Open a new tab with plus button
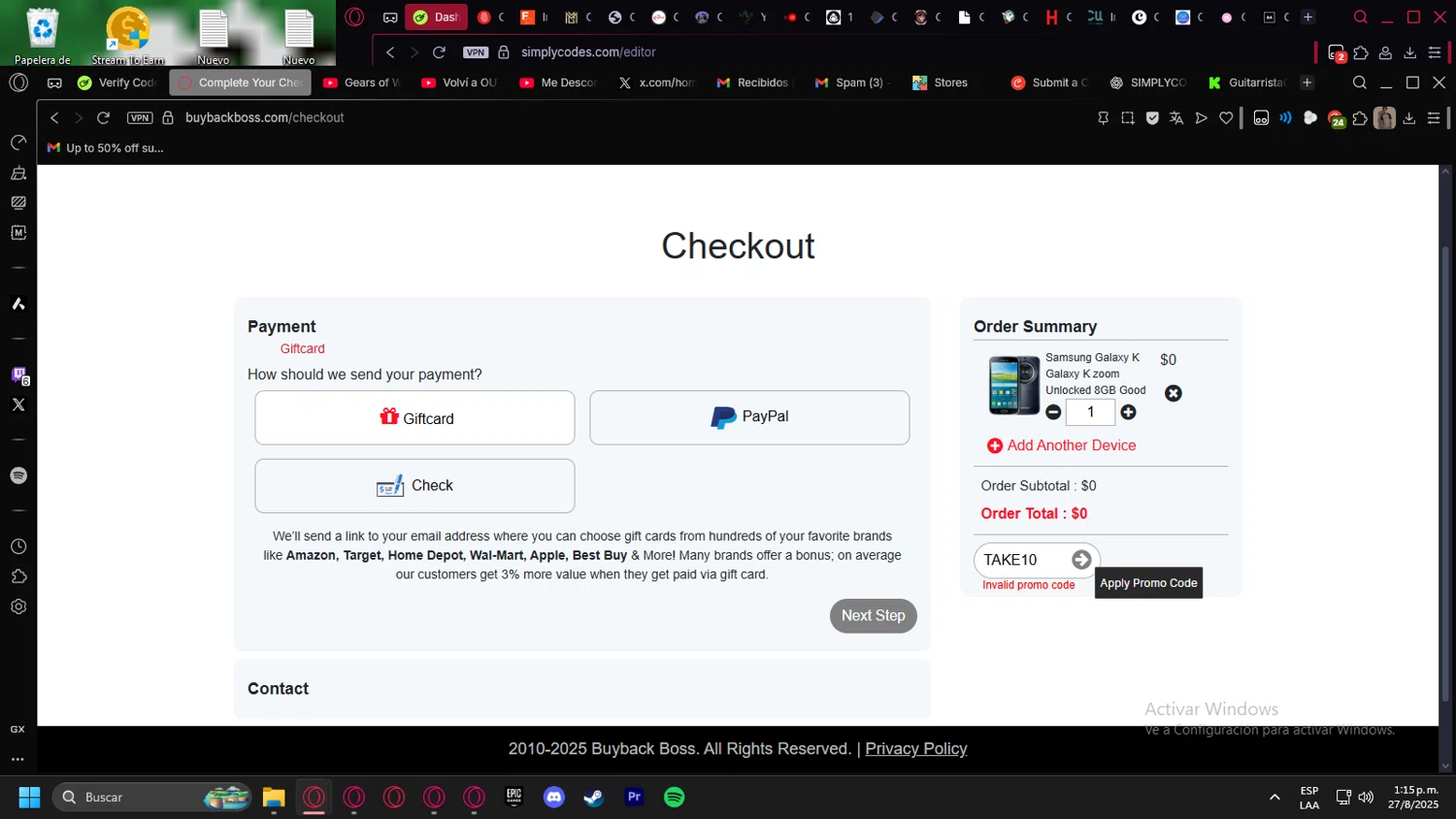This screenshot has width=1456, height=819. (x=1307, y=82)
